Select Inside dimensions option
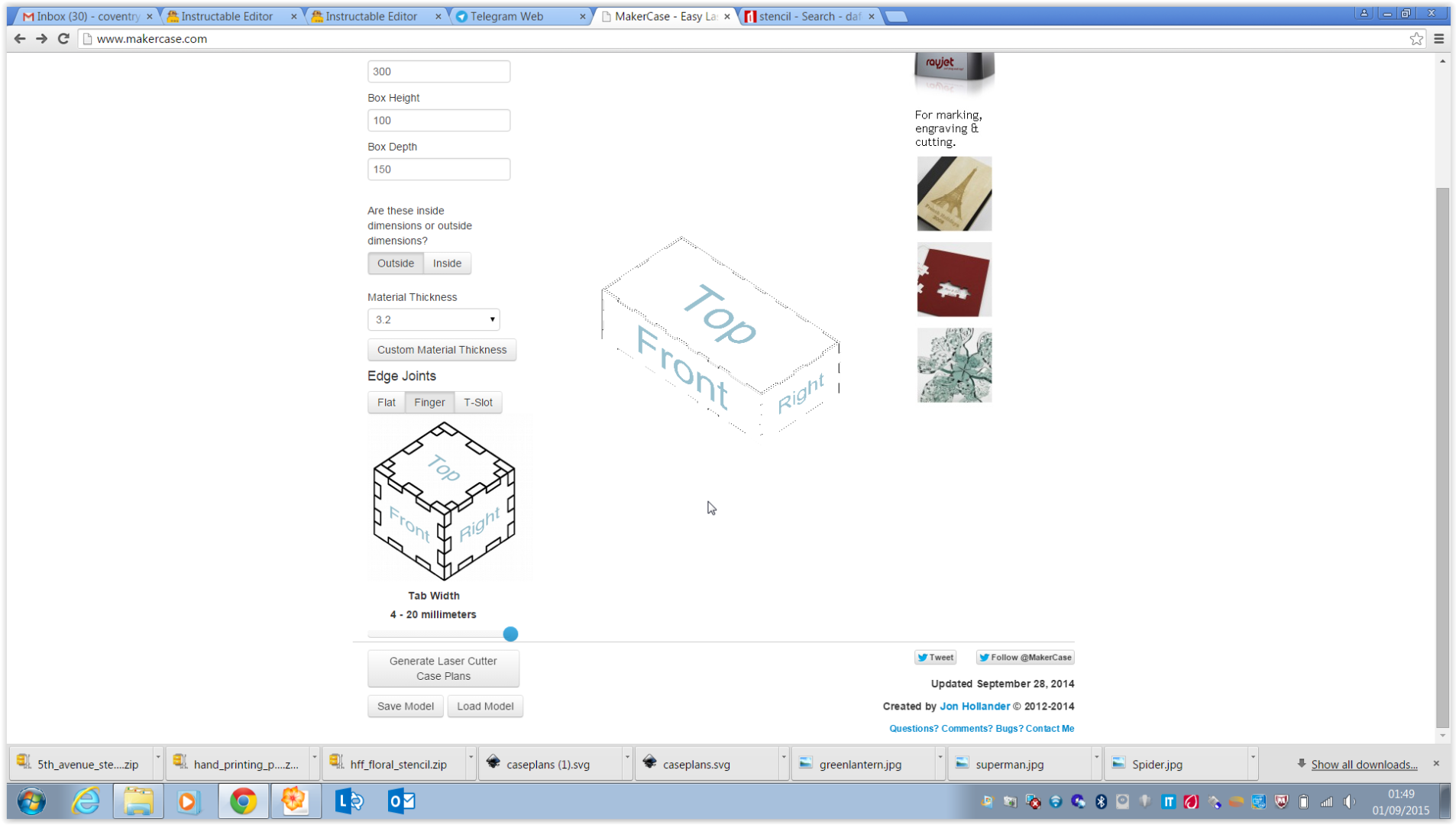 pyautogui.click(x=447, y=263)
